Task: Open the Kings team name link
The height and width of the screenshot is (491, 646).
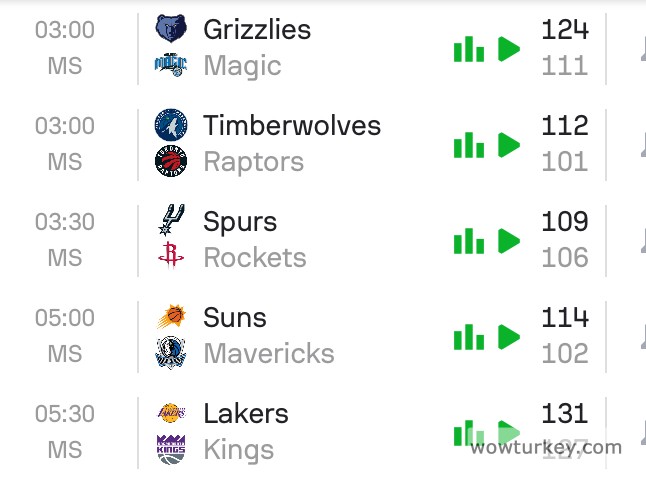Action: pos(238,450)
